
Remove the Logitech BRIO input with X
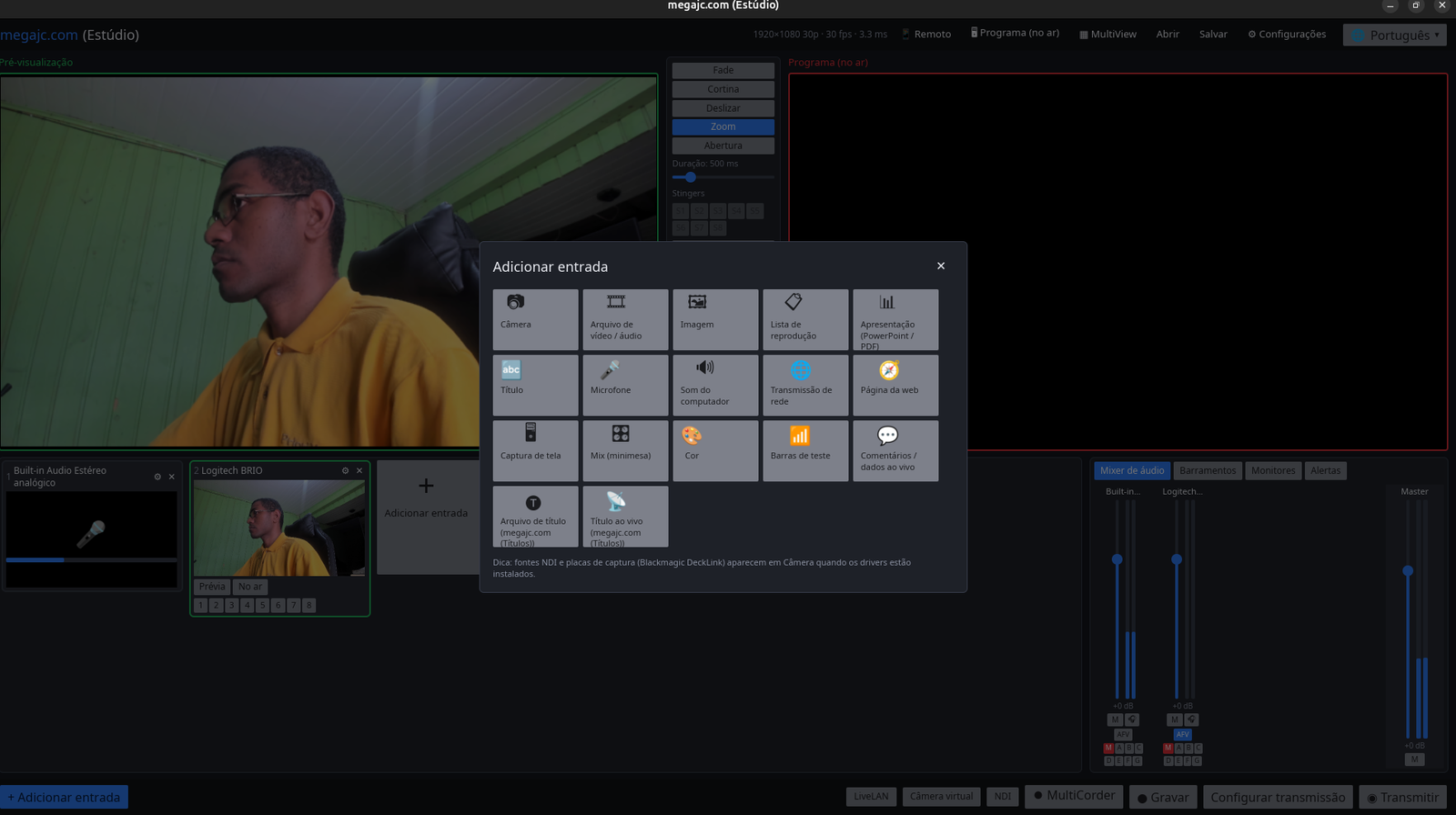click(x=359, y=470)
